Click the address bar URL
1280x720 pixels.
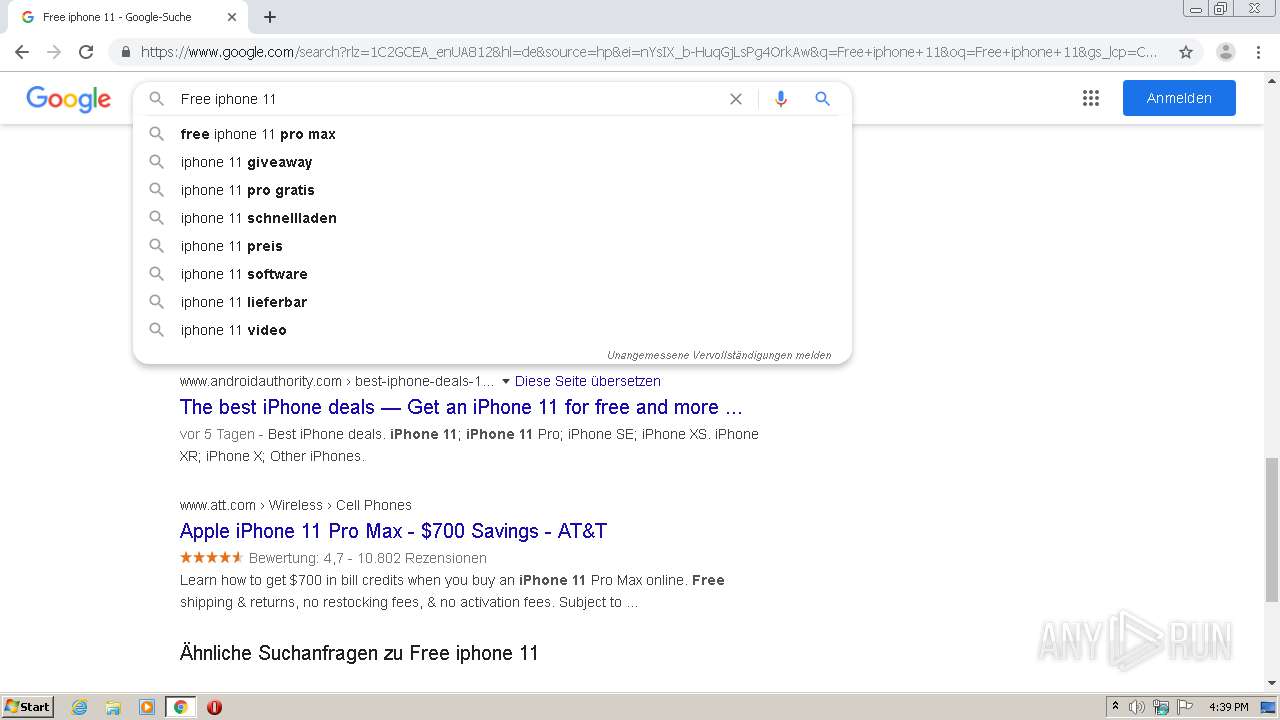(x=648, y=52)
